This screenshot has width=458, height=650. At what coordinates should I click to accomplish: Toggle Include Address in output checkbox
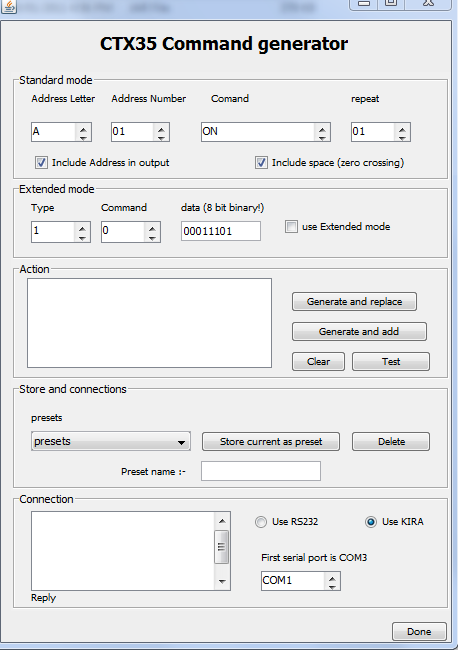[41, 162]
